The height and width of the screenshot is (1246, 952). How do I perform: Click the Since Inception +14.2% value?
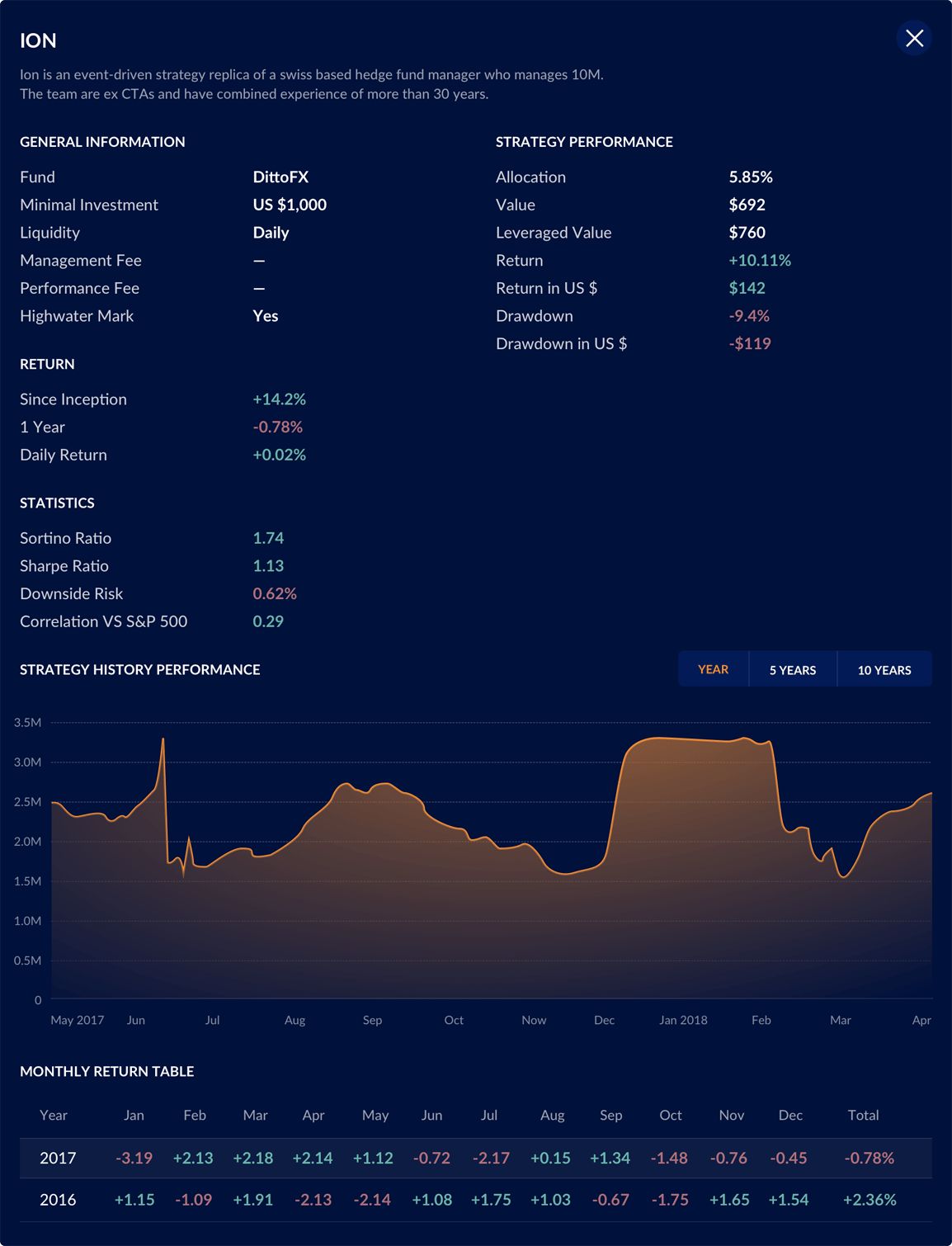[x=279, y=399]
